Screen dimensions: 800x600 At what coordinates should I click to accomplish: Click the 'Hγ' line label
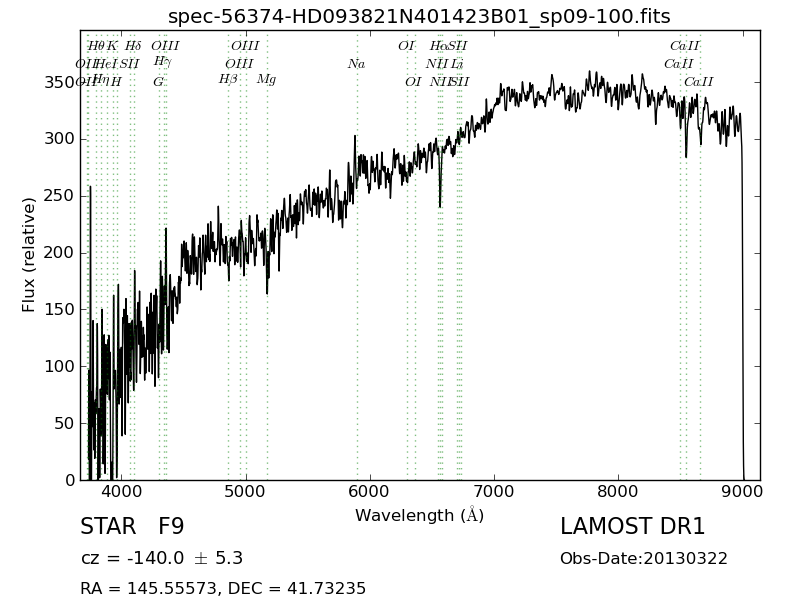pyautogui.click(x=162, y=62)
